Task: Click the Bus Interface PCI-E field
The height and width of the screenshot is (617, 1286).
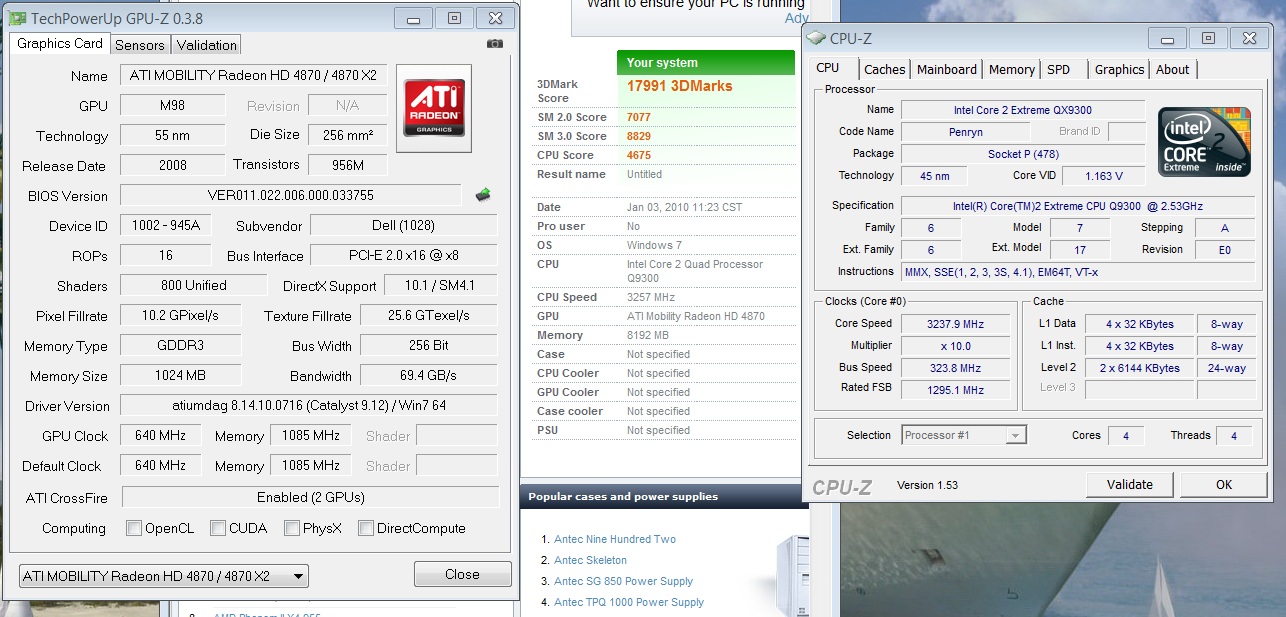Action: (x=403, y=255)
